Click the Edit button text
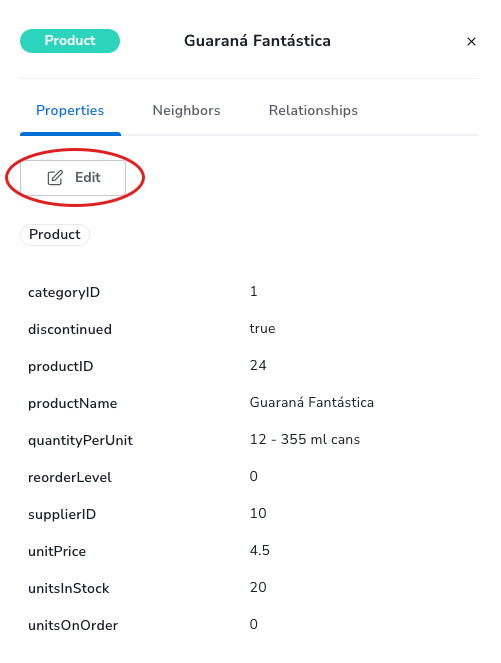Viewport: 501px width, 663px height. click(x=88, y=177)
